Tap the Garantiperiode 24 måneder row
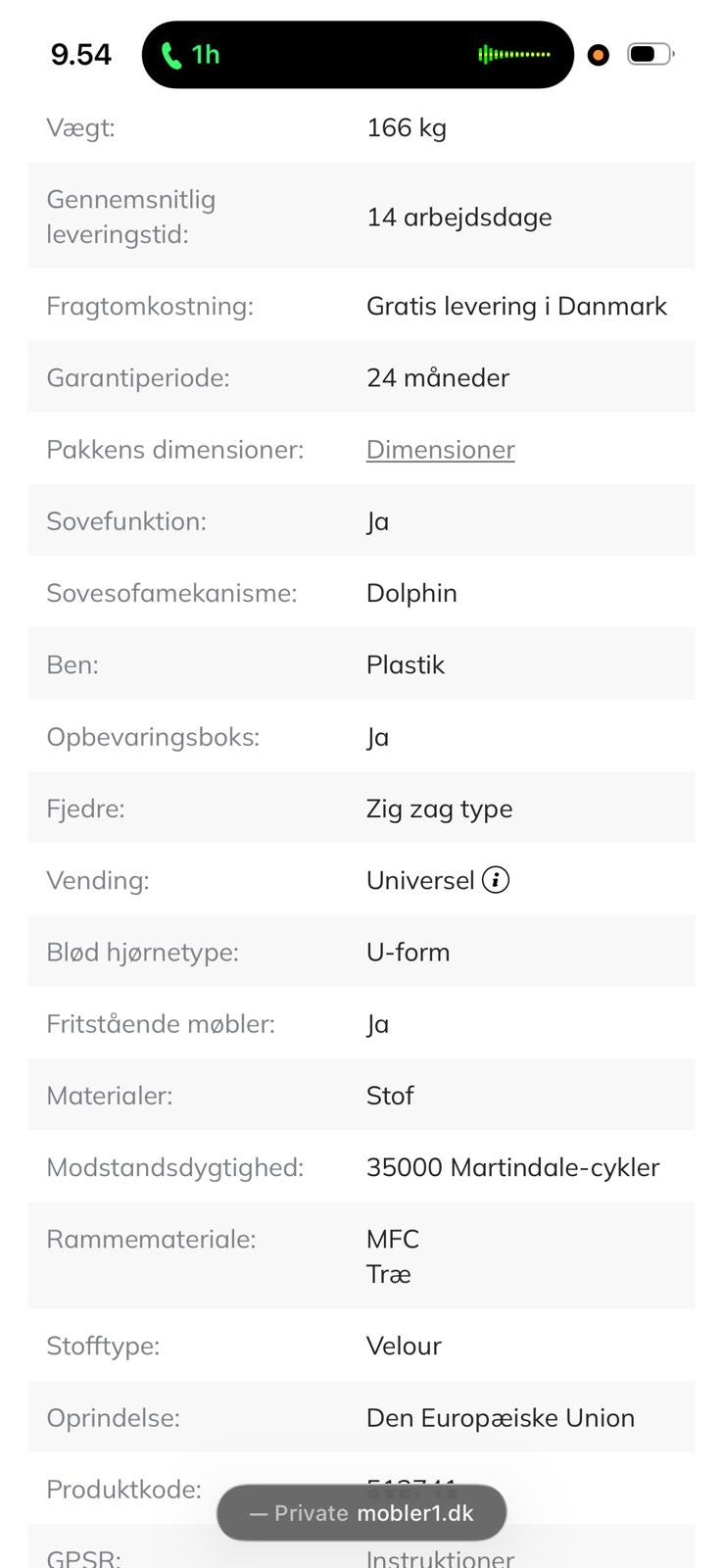 click(361, 377)
